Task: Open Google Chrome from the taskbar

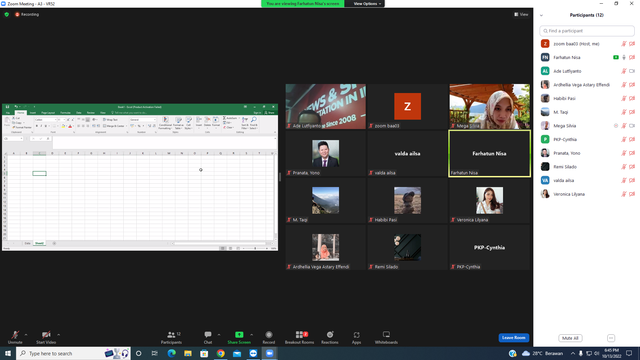Action: tap(220, 353)
